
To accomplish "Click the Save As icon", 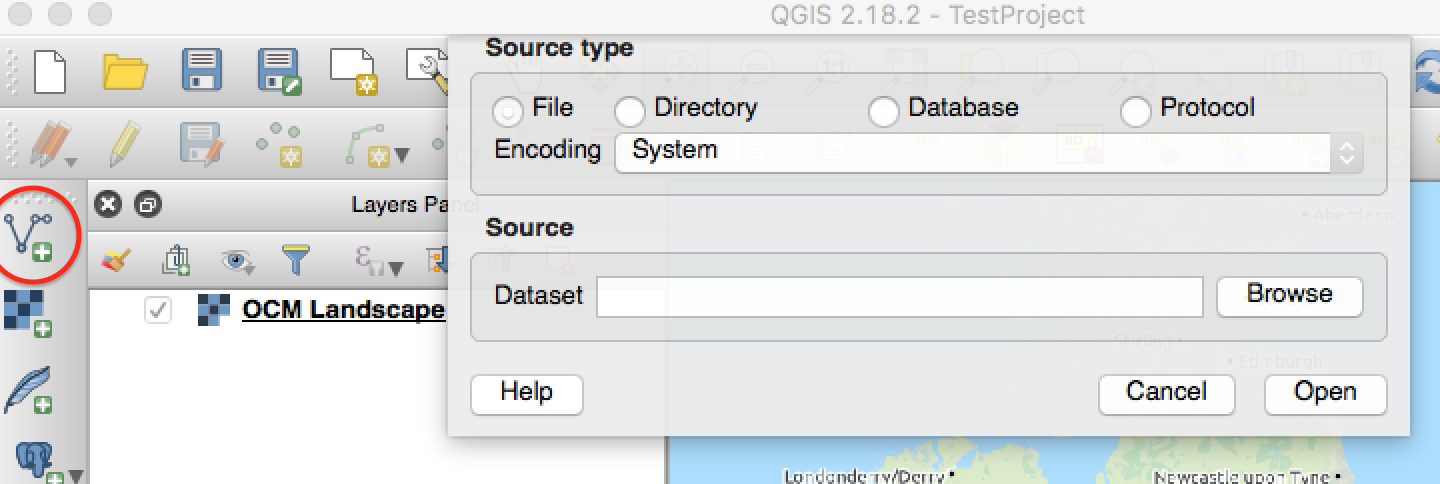I will click(x=279, y=72).
